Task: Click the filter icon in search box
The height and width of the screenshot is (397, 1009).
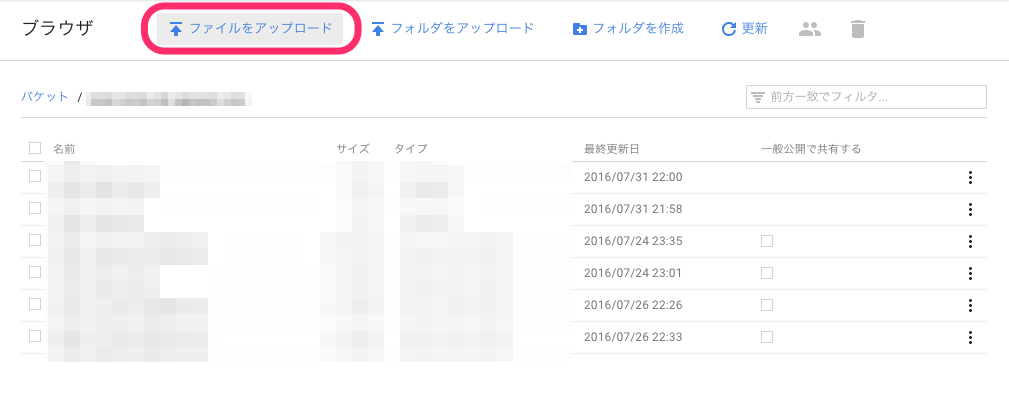Action: click(758, 97)
